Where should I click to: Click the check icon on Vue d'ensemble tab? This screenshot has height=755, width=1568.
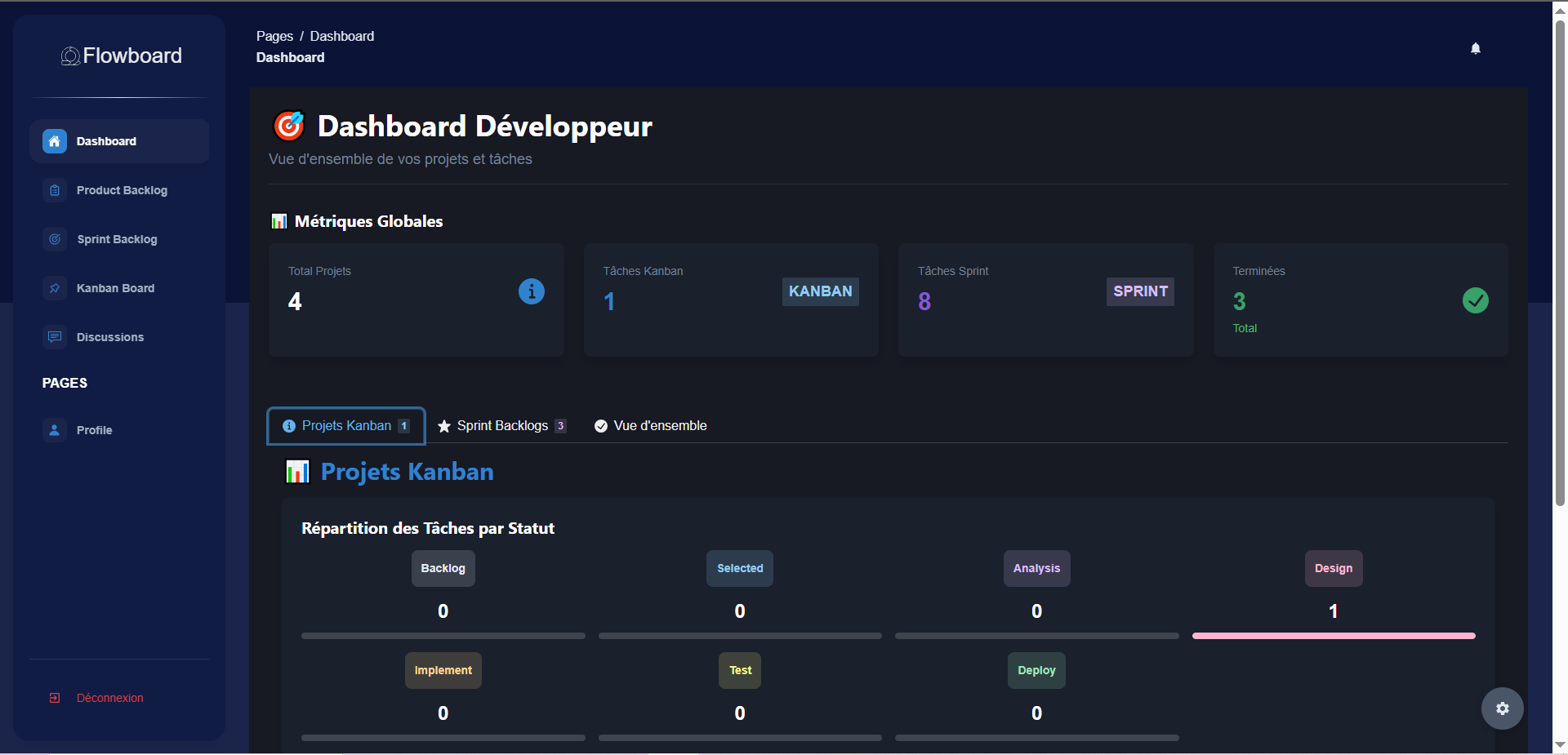(x=601, y=426)
